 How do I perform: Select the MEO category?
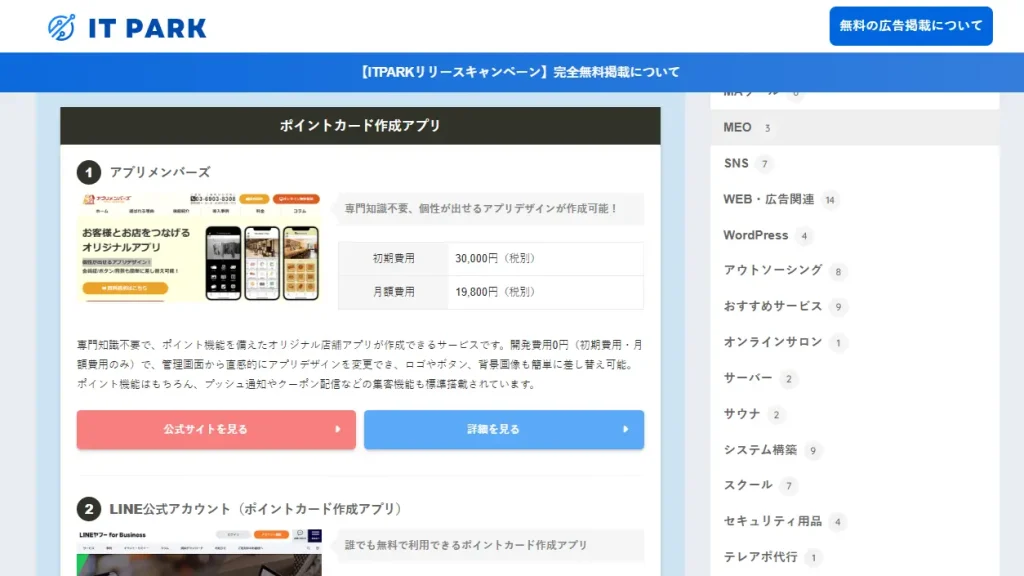pyautogui.click(x=854, y=127)
